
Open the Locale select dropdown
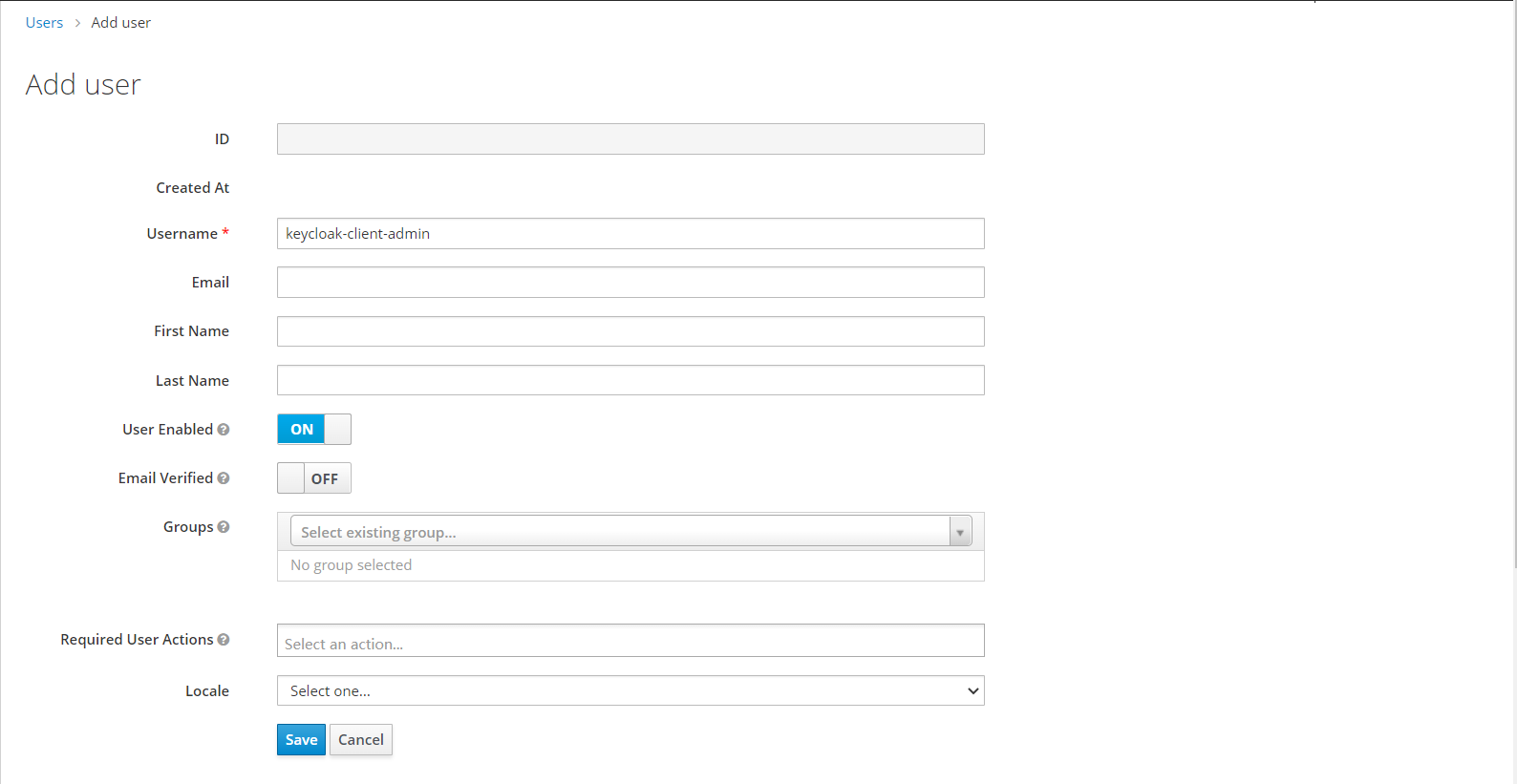coord(630,690)
